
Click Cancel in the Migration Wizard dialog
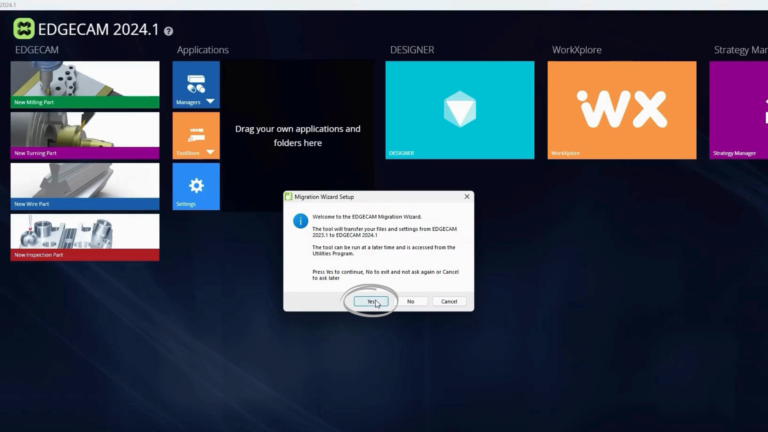pyautogui.click(x=449, y=301)
